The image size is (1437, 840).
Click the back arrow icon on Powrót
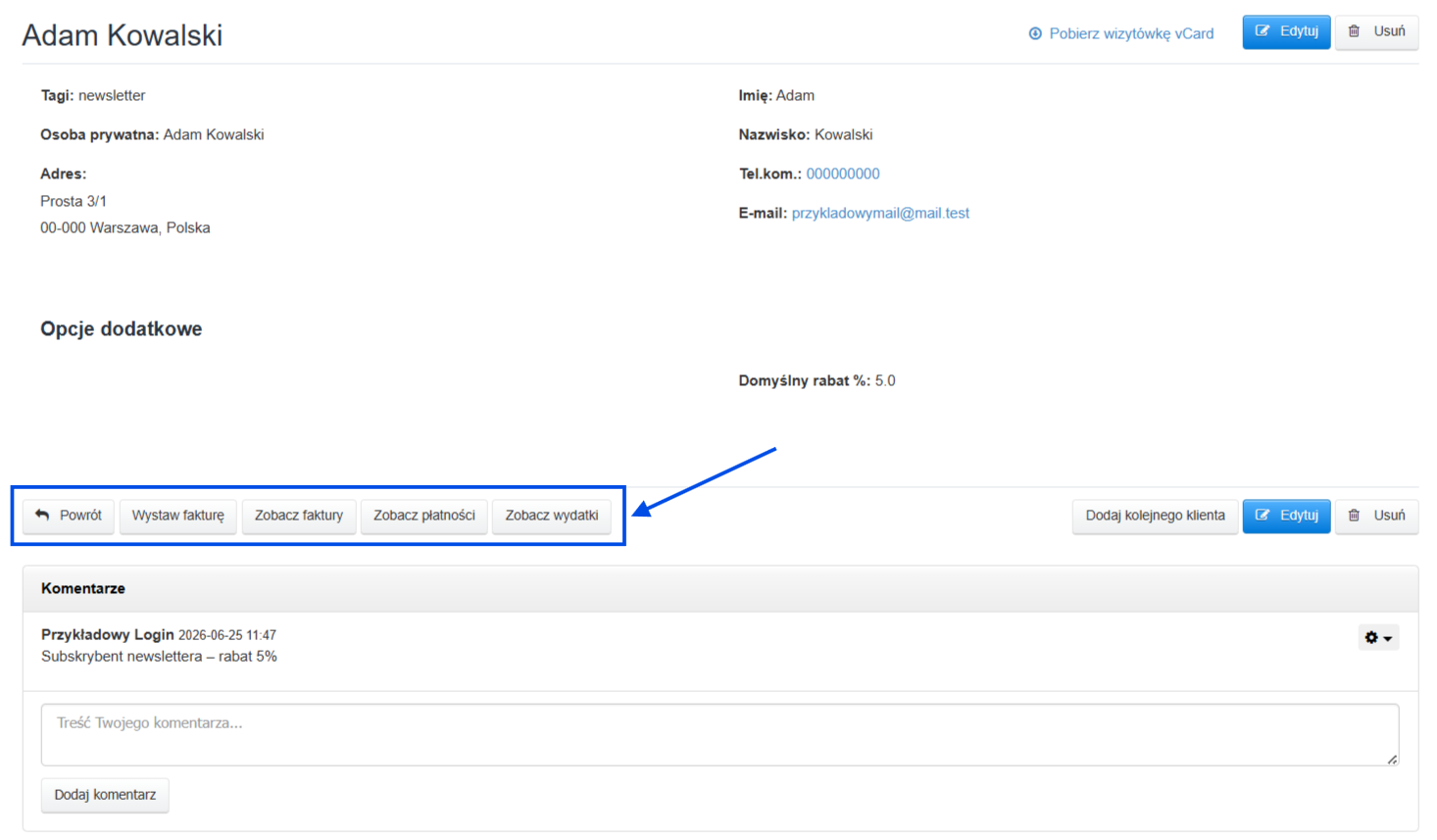(x=42, y=515)
